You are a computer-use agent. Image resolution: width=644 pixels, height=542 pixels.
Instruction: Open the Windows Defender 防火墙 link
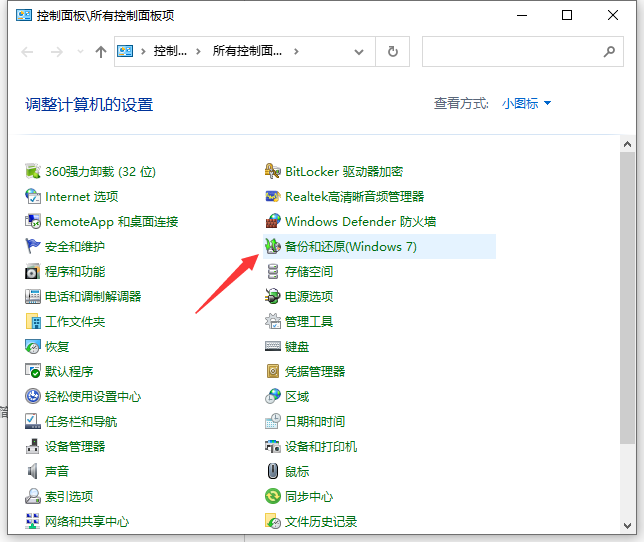pyautogui.click(x=361, y=222)
